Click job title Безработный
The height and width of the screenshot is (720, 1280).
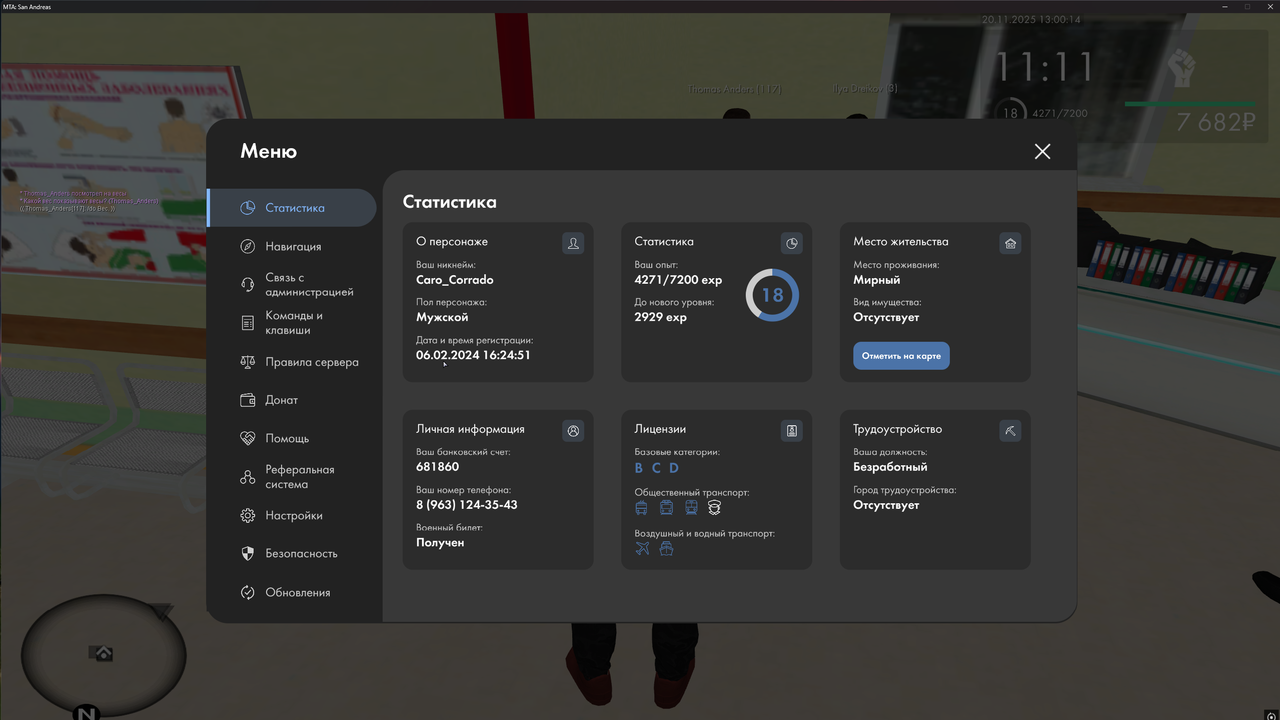pyautogui.click(x=890, y=467)
